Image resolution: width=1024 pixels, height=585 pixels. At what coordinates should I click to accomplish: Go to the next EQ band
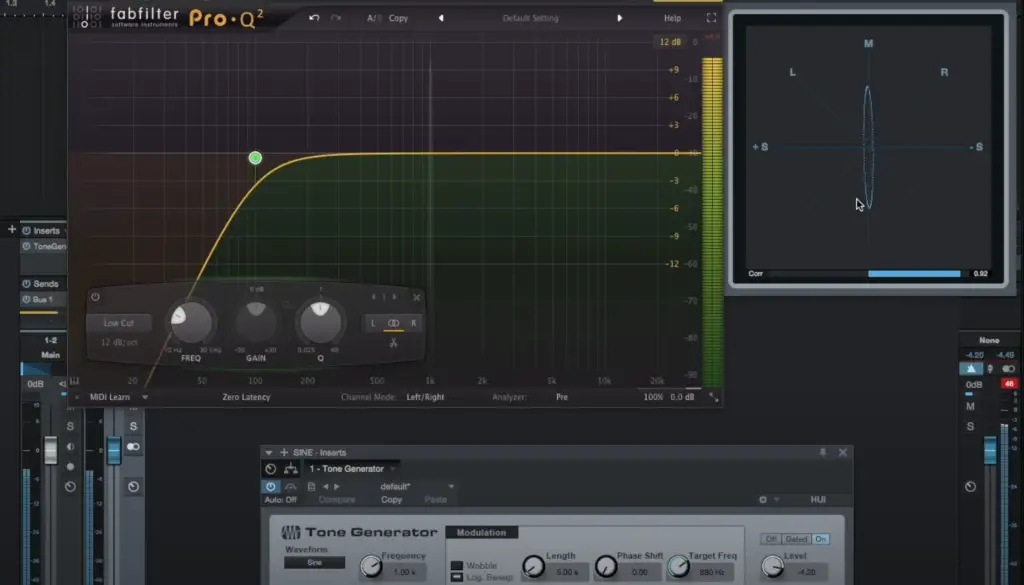394,297
